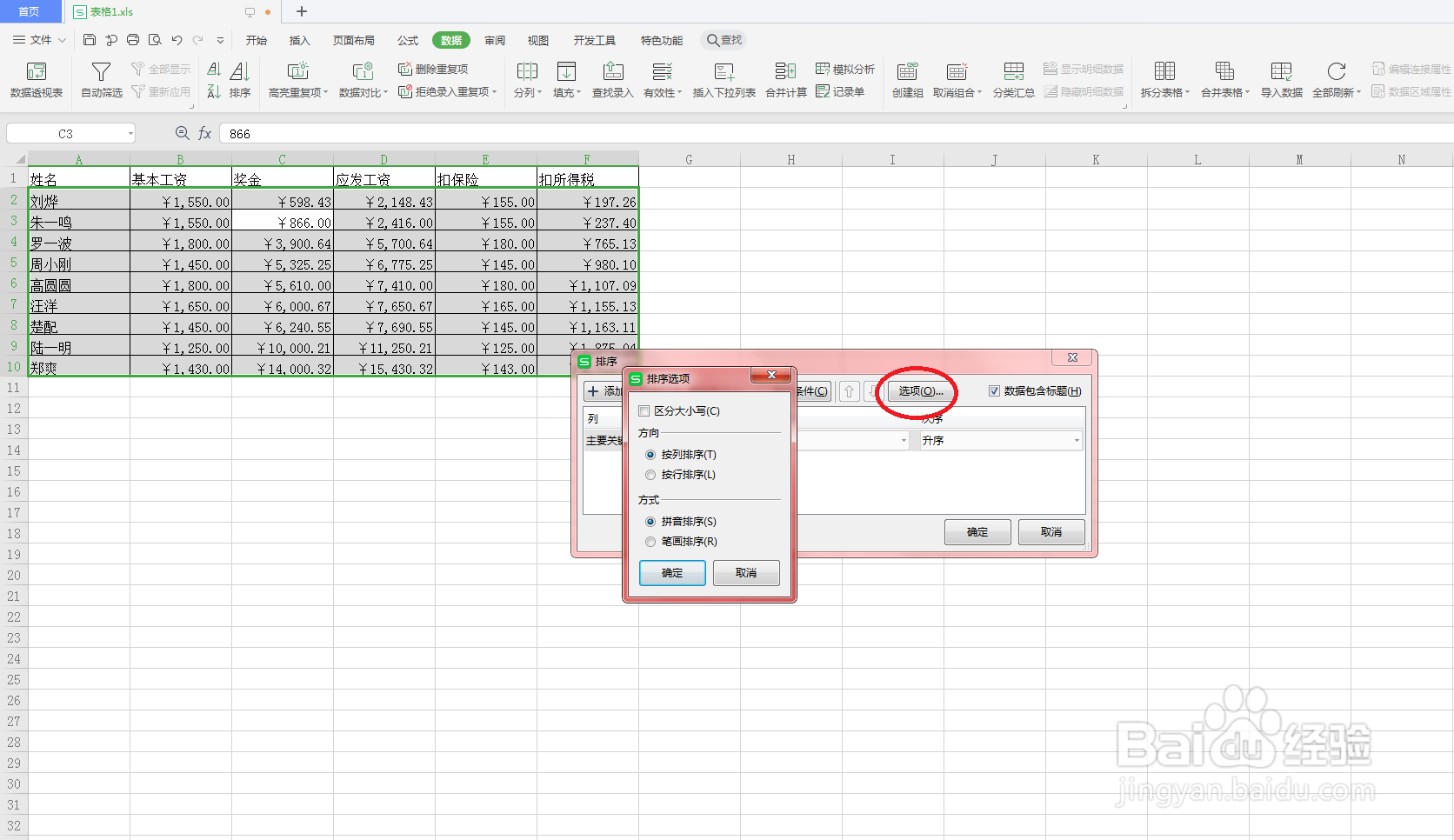Expand the File (文件) menu arrow
The image size is (1454, 840).
(63, 40)
